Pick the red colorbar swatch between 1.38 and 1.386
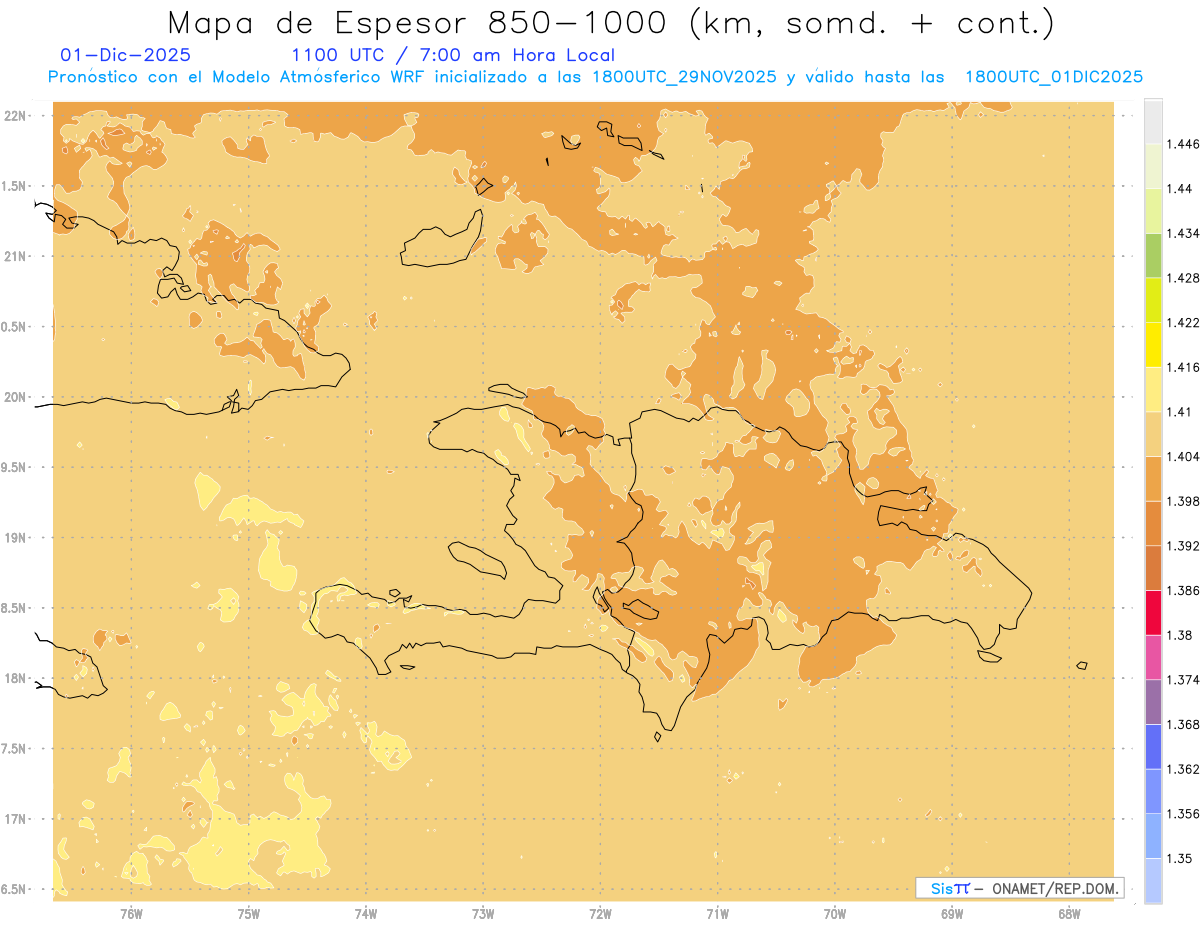Viewport: 1200px width, 927px height. pos(1153,613)
